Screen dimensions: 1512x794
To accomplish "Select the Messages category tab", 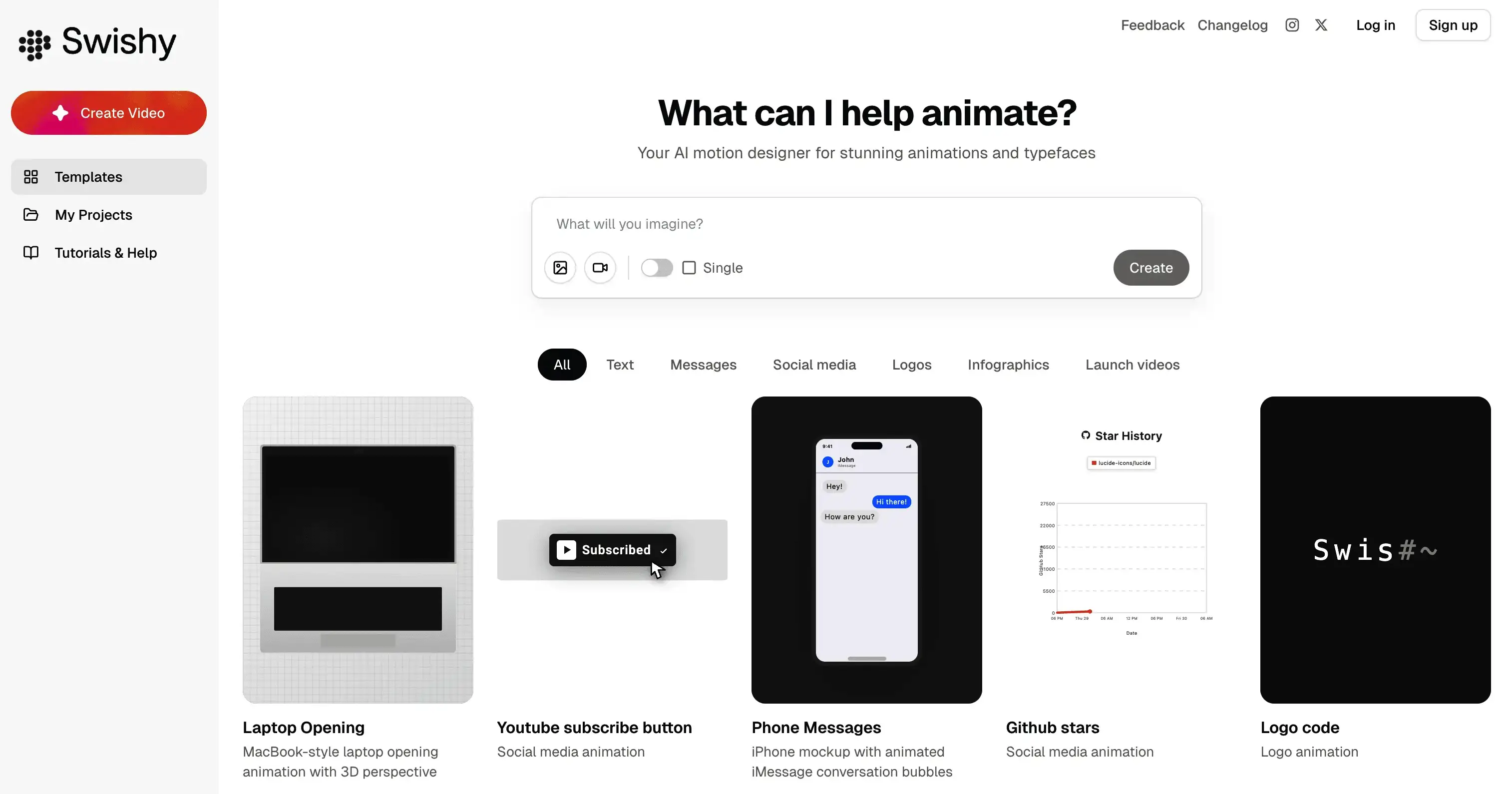I will coord(703,365).
